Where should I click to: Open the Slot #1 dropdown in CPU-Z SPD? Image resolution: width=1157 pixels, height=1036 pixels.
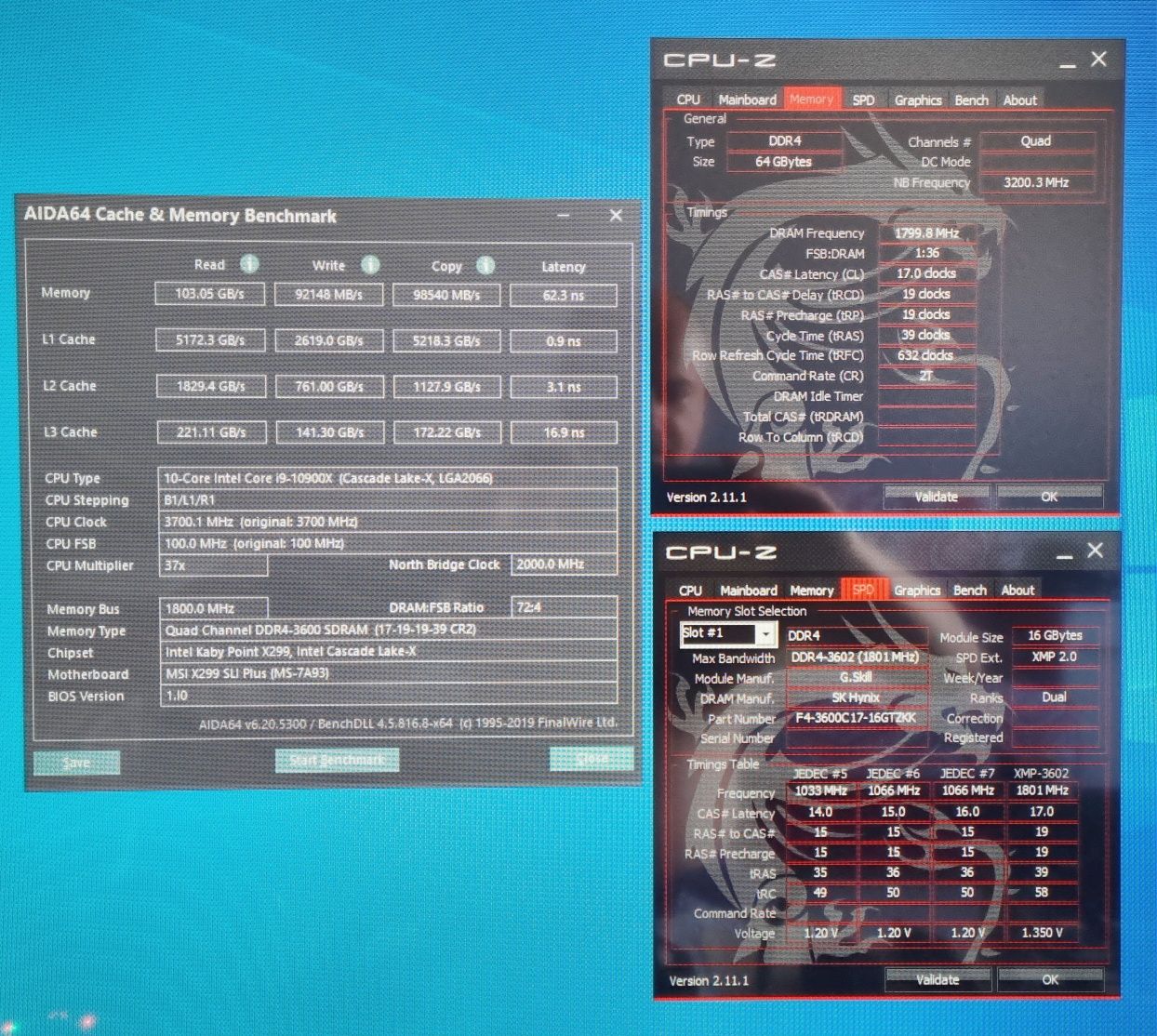click(x=765, y=634)
